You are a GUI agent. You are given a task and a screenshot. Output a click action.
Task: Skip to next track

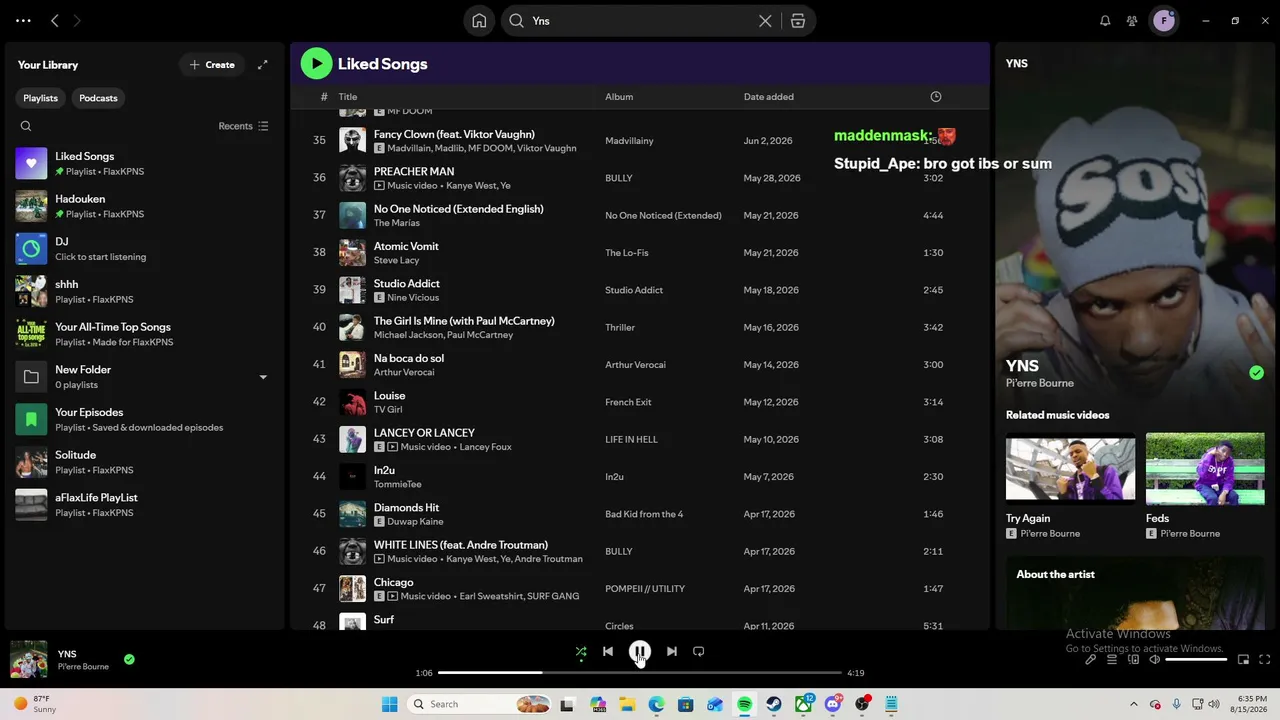tap(672, 652)
